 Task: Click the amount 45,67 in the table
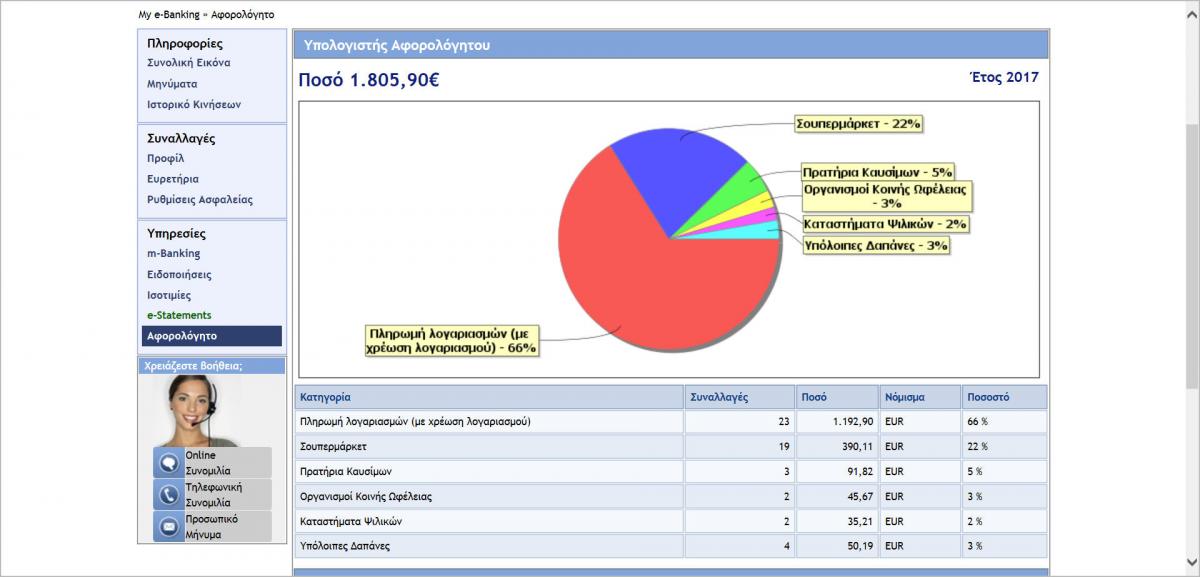click(x=860, y=496)
